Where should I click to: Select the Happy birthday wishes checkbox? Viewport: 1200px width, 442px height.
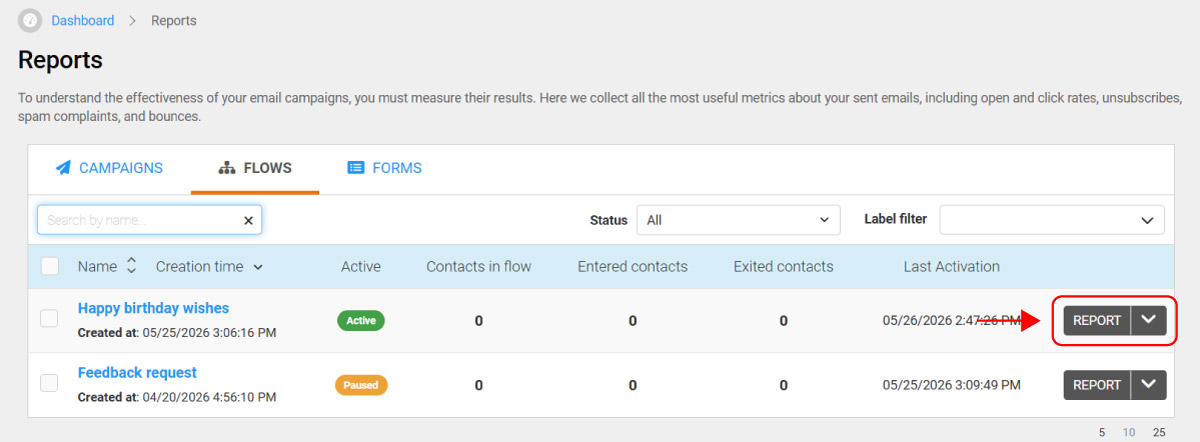click(x=49, y=318)
